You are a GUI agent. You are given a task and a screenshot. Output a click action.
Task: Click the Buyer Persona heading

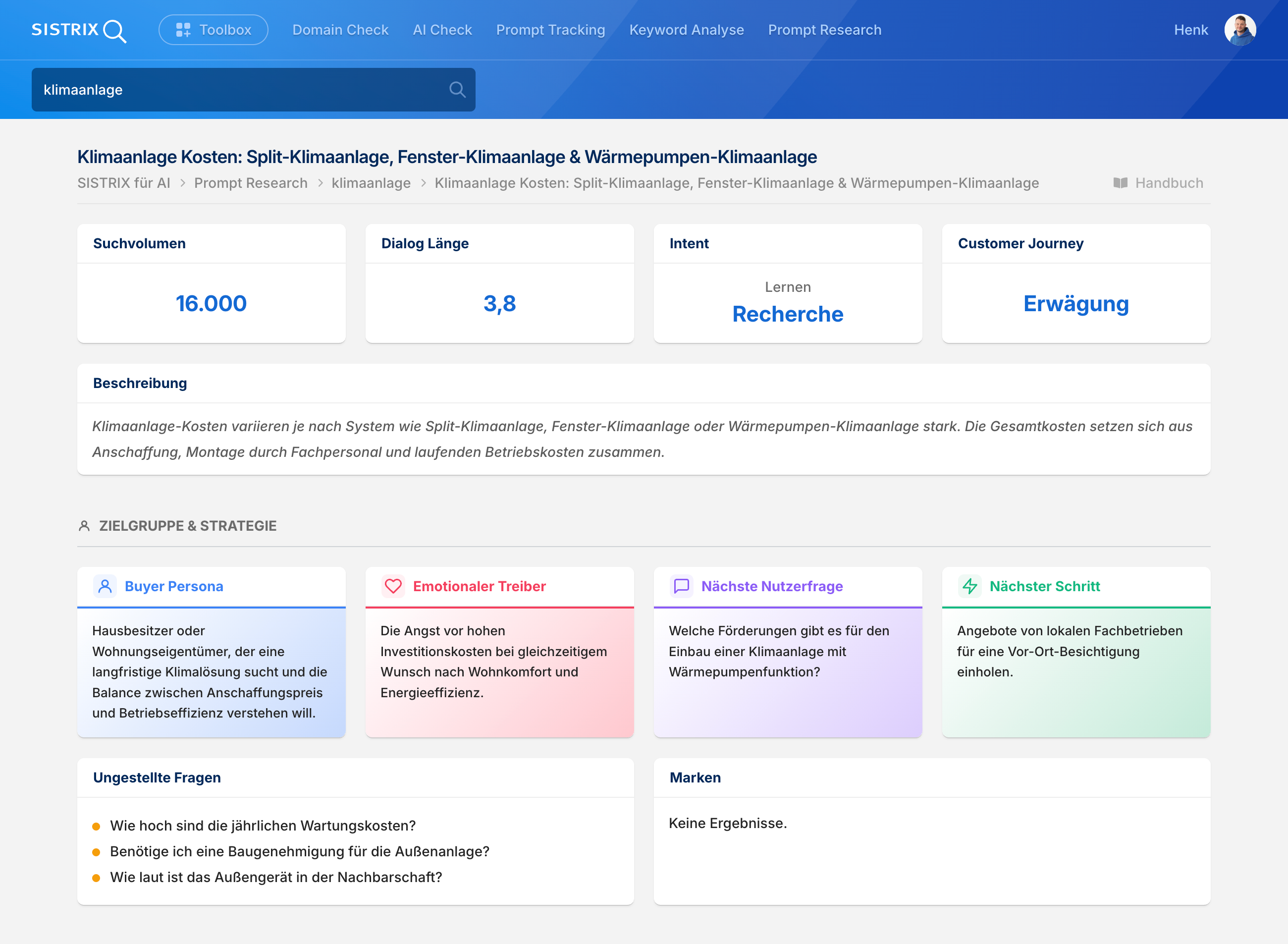[x=174, y=586]
